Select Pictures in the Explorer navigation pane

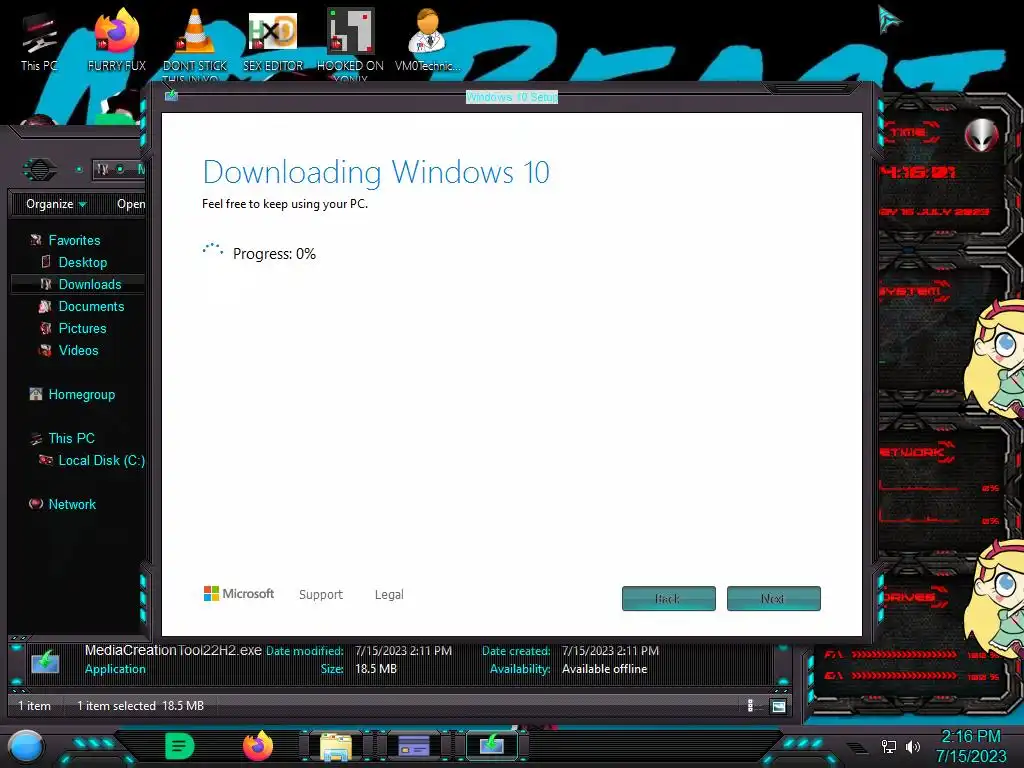pyautogui.click(x=82, y=328)
